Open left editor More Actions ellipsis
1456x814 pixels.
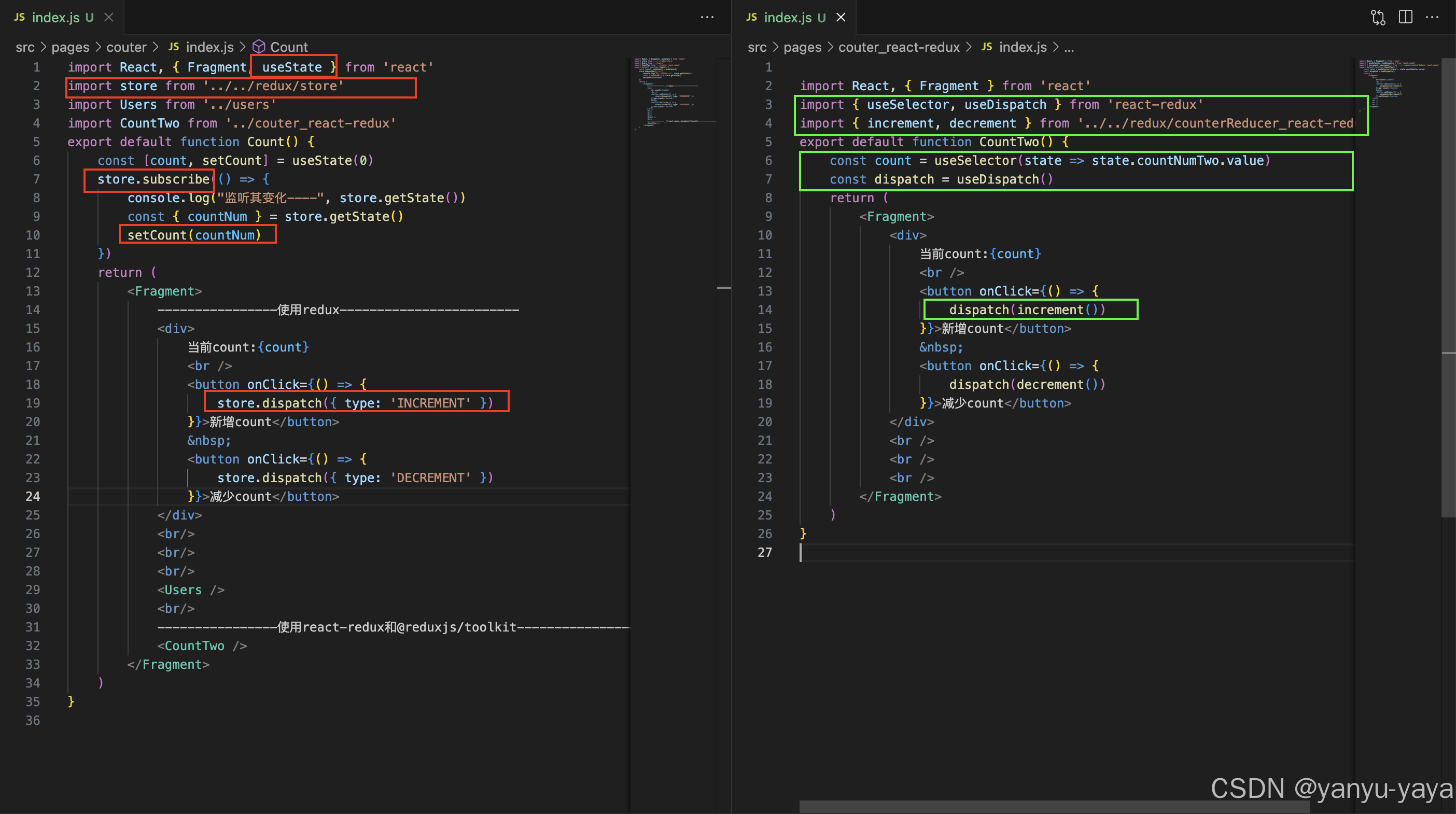(707, 18)
